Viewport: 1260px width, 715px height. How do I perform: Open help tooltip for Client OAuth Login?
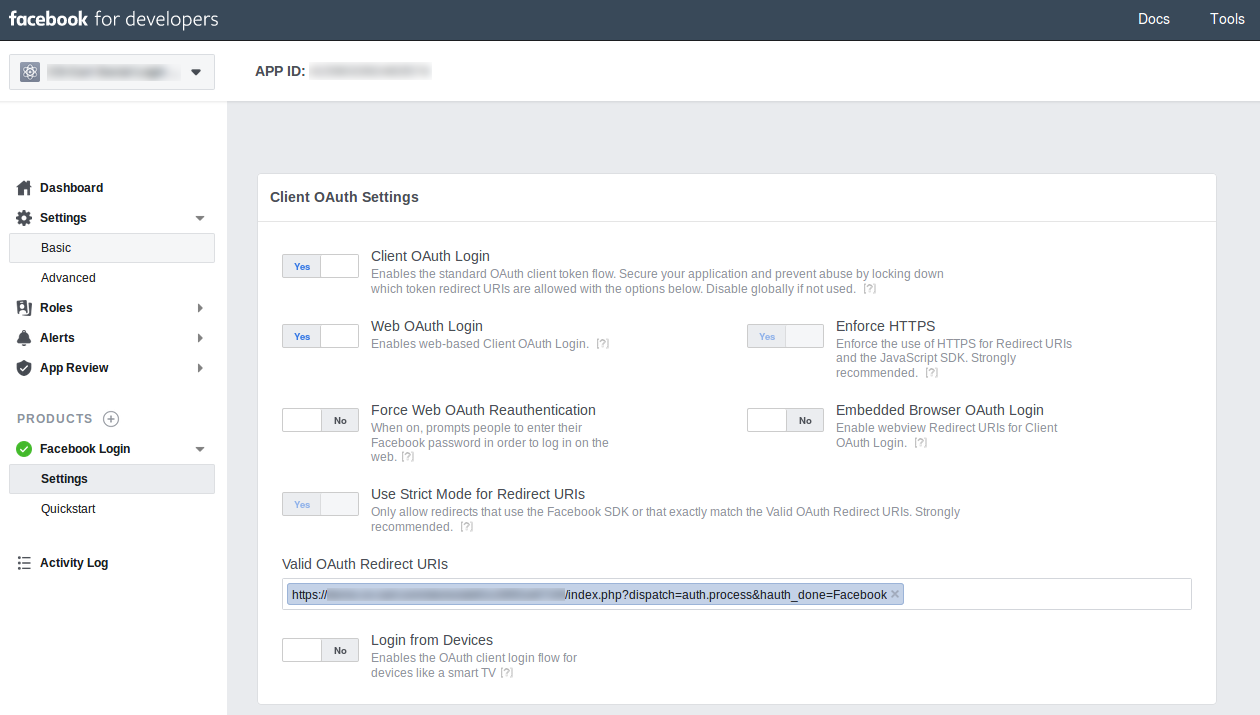coord(870,289)
